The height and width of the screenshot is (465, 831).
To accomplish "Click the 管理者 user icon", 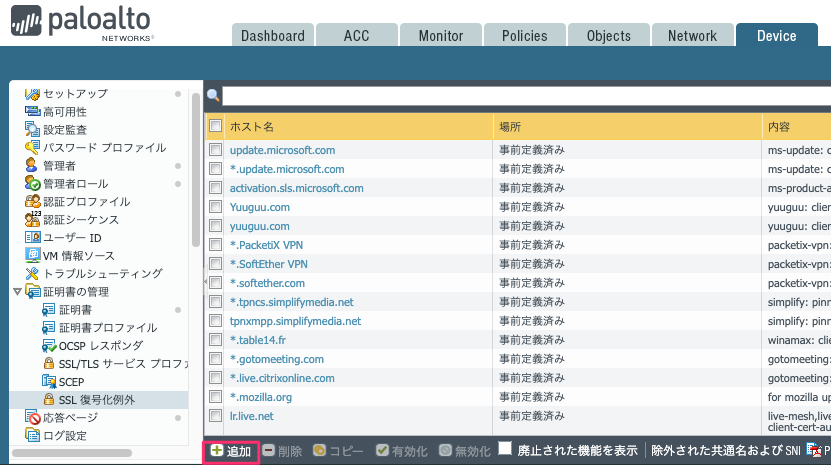I will tap(32, 165).
